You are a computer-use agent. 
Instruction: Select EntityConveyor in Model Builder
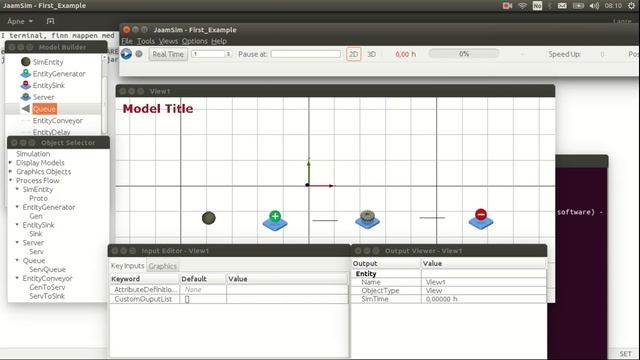pos(58,121)
